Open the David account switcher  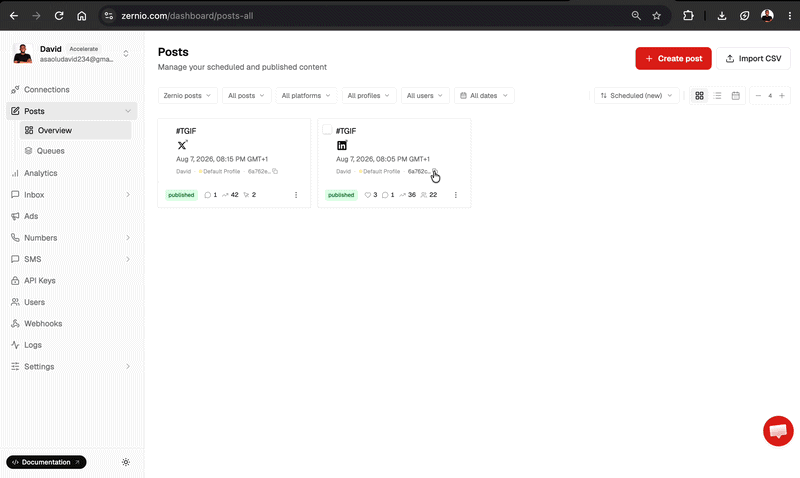click(x=72, y=54)
